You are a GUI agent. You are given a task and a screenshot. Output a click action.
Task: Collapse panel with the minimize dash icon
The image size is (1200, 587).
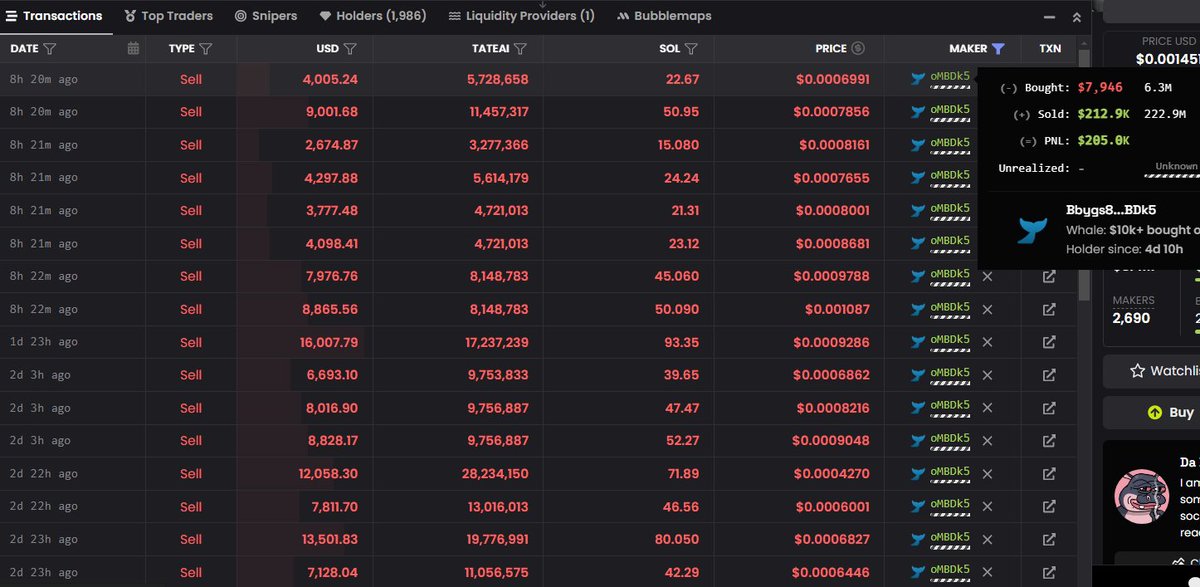pos(1049,17)
